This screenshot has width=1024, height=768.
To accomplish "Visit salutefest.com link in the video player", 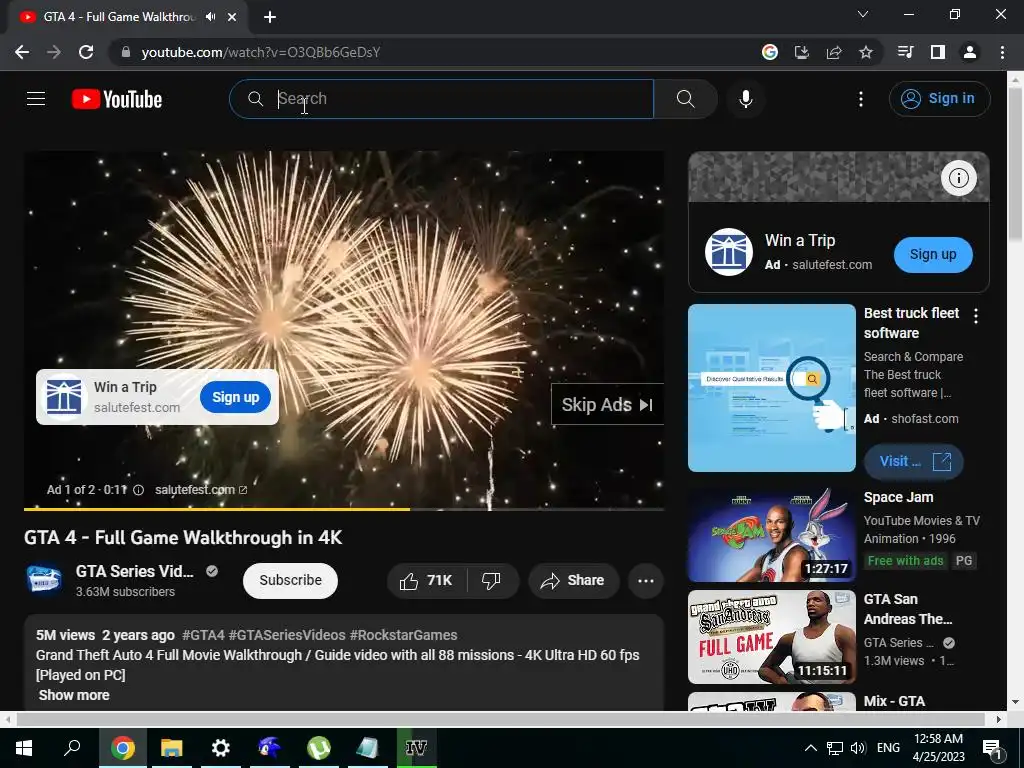I will [x=201, y=490].
